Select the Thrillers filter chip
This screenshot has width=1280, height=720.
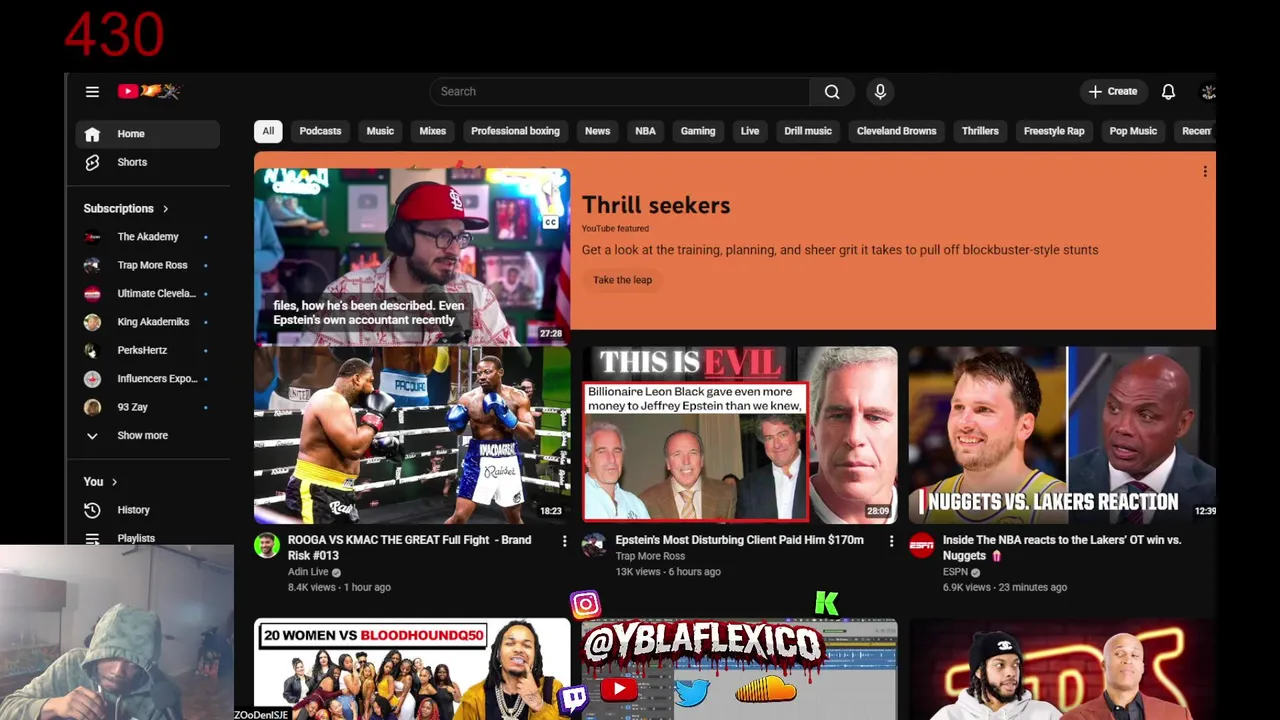click(x=980, y=131)
